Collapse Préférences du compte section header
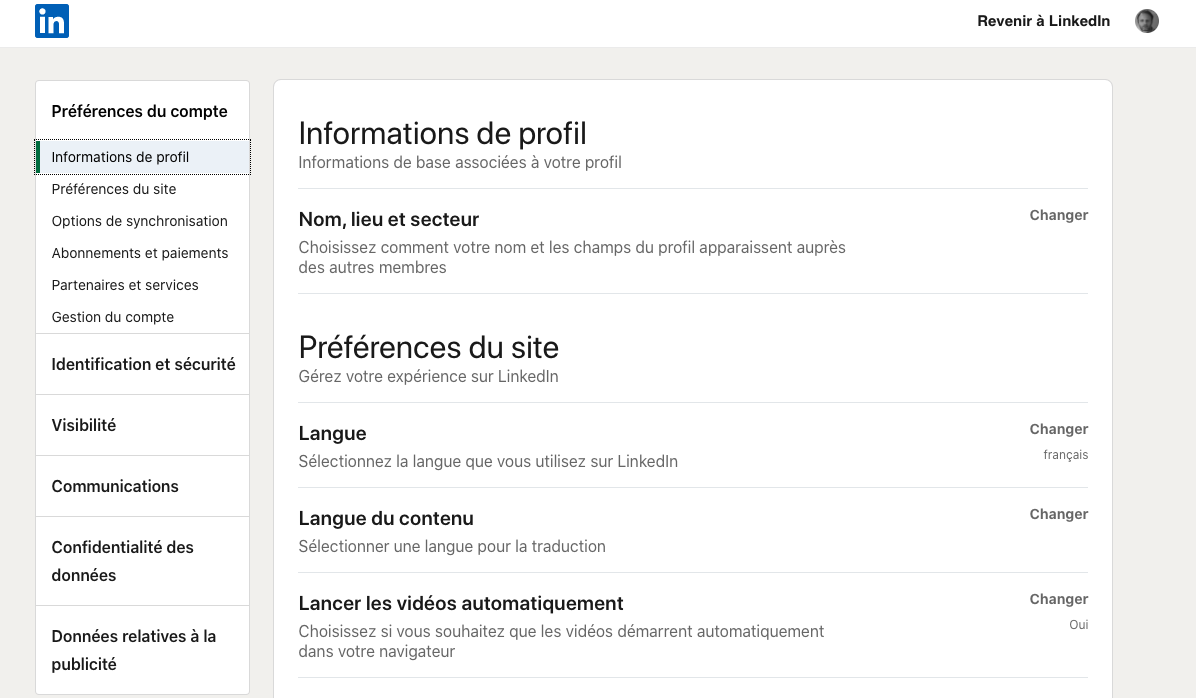The width and height of the screenshot is (1196, 698). click(140, 111)
